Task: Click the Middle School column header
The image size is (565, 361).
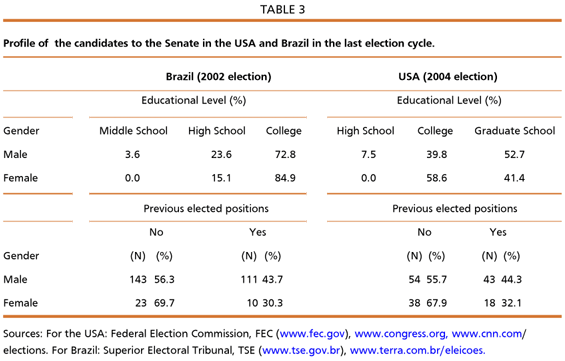Action: point(133,131)
